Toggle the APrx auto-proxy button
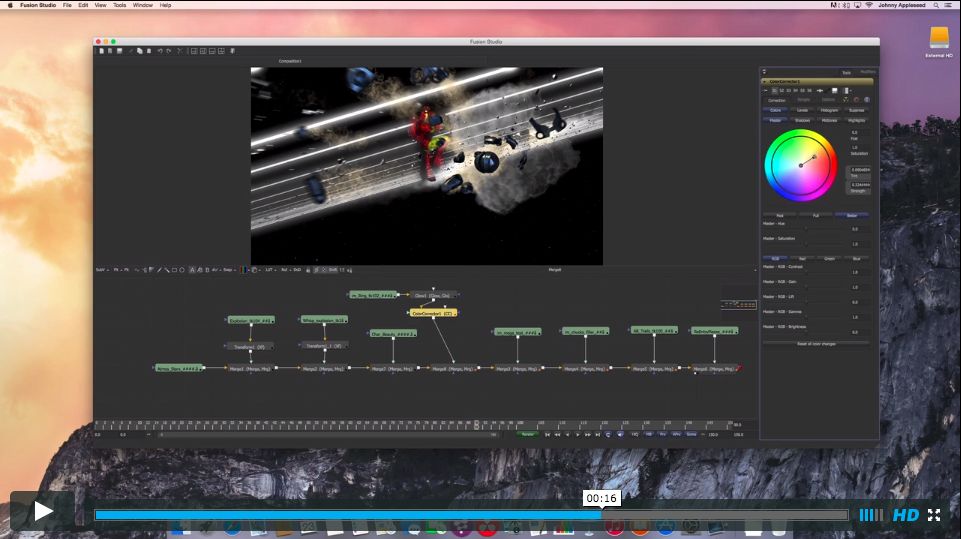This screenshot has height=539, width=961. tap(677, 434)
